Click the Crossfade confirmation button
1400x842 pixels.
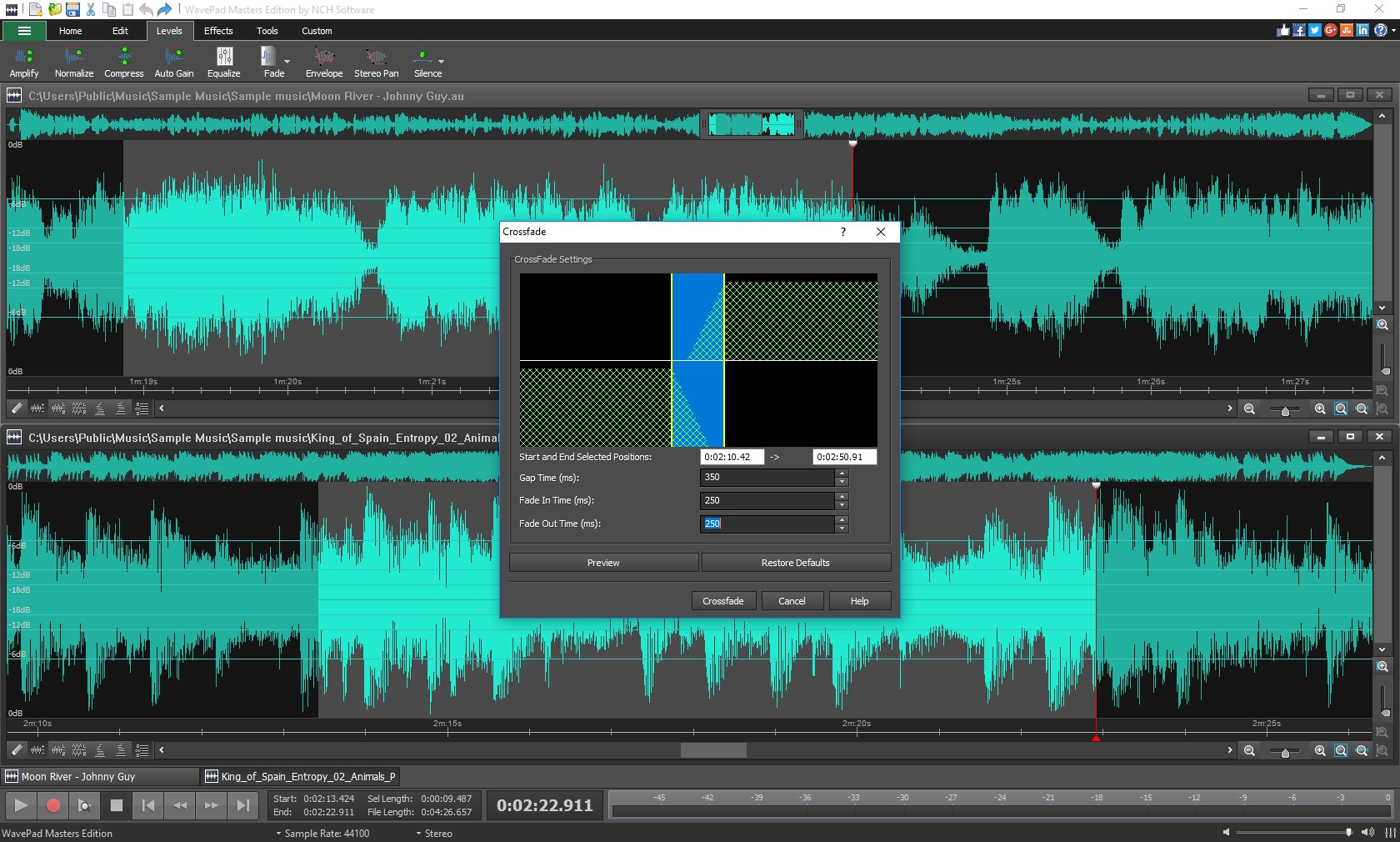pos(722,600)
